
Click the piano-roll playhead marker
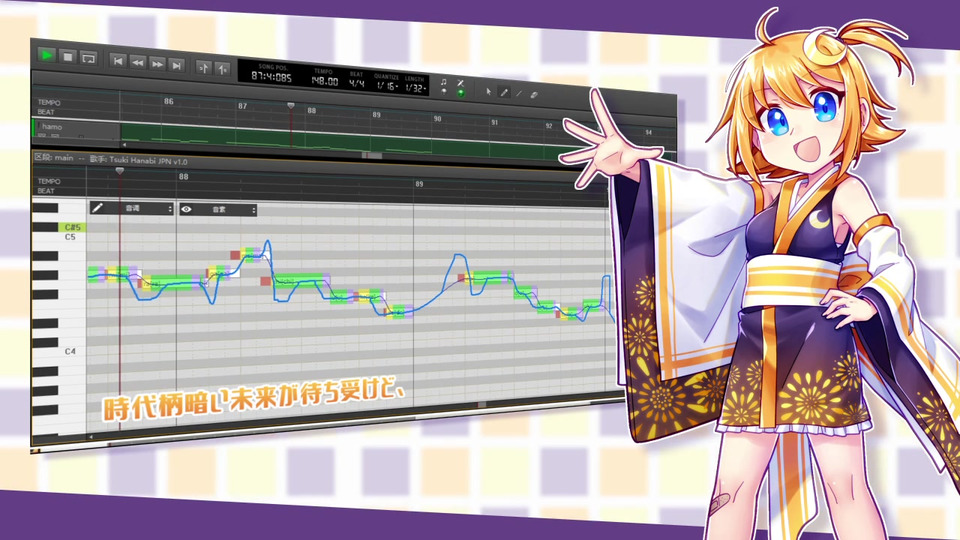pos(120,171)
